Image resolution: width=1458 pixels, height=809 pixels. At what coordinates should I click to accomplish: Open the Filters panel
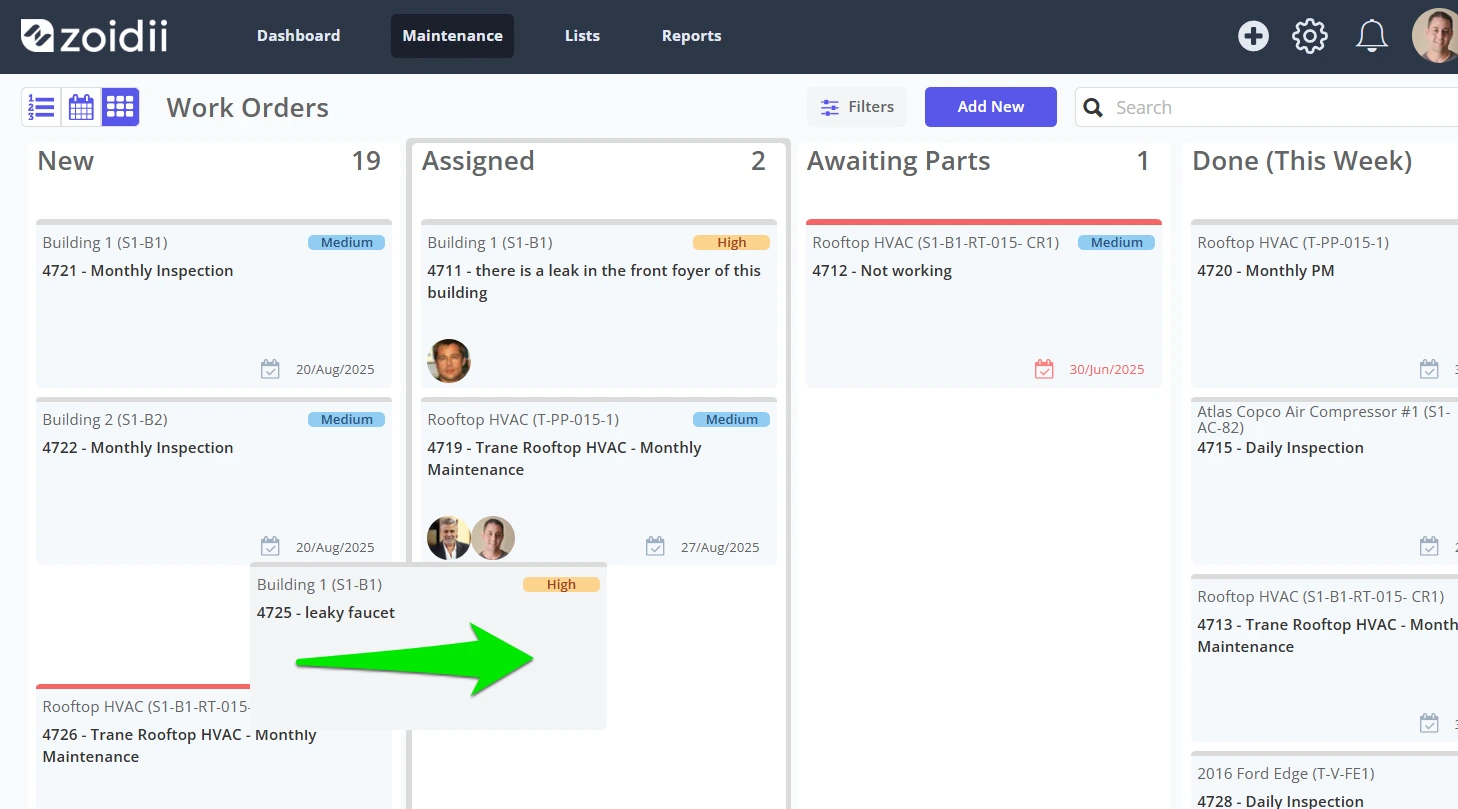[x=857, y=107]
